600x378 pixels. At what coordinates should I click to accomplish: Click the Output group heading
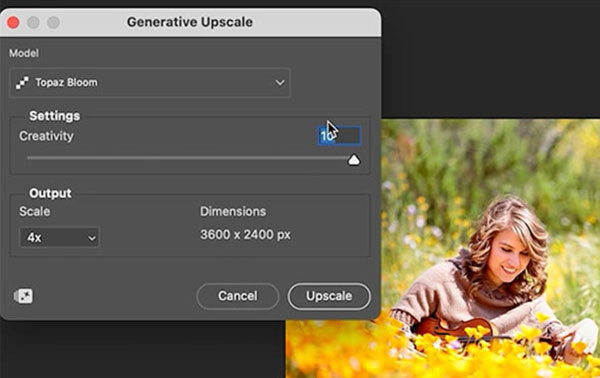coord(50,193)
